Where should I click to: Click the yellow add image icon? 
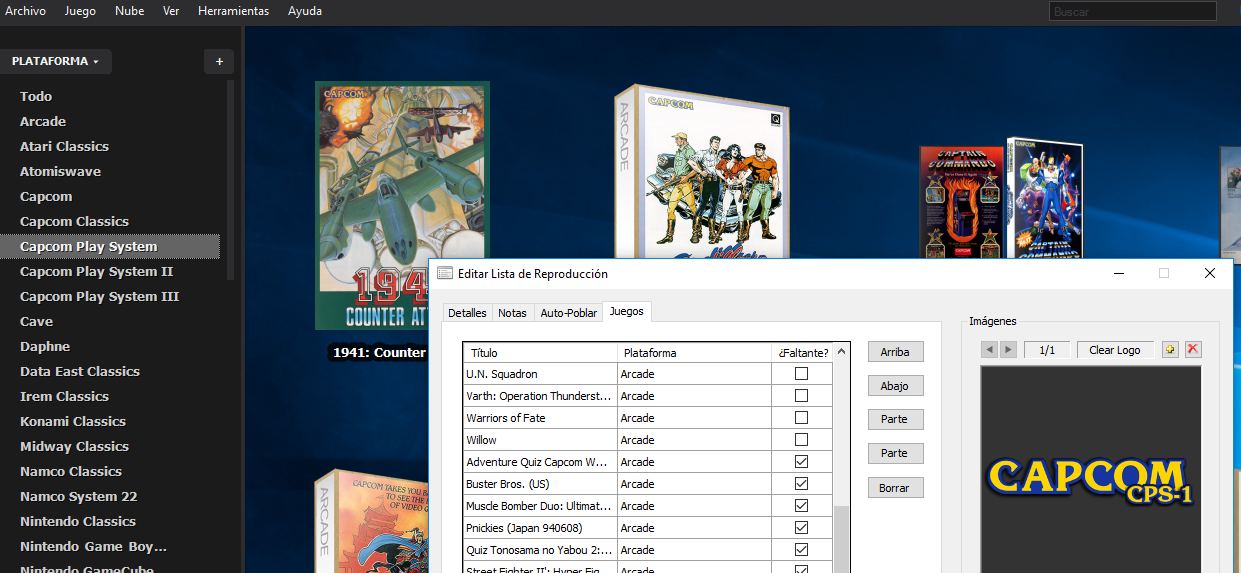click(1171, 349)
